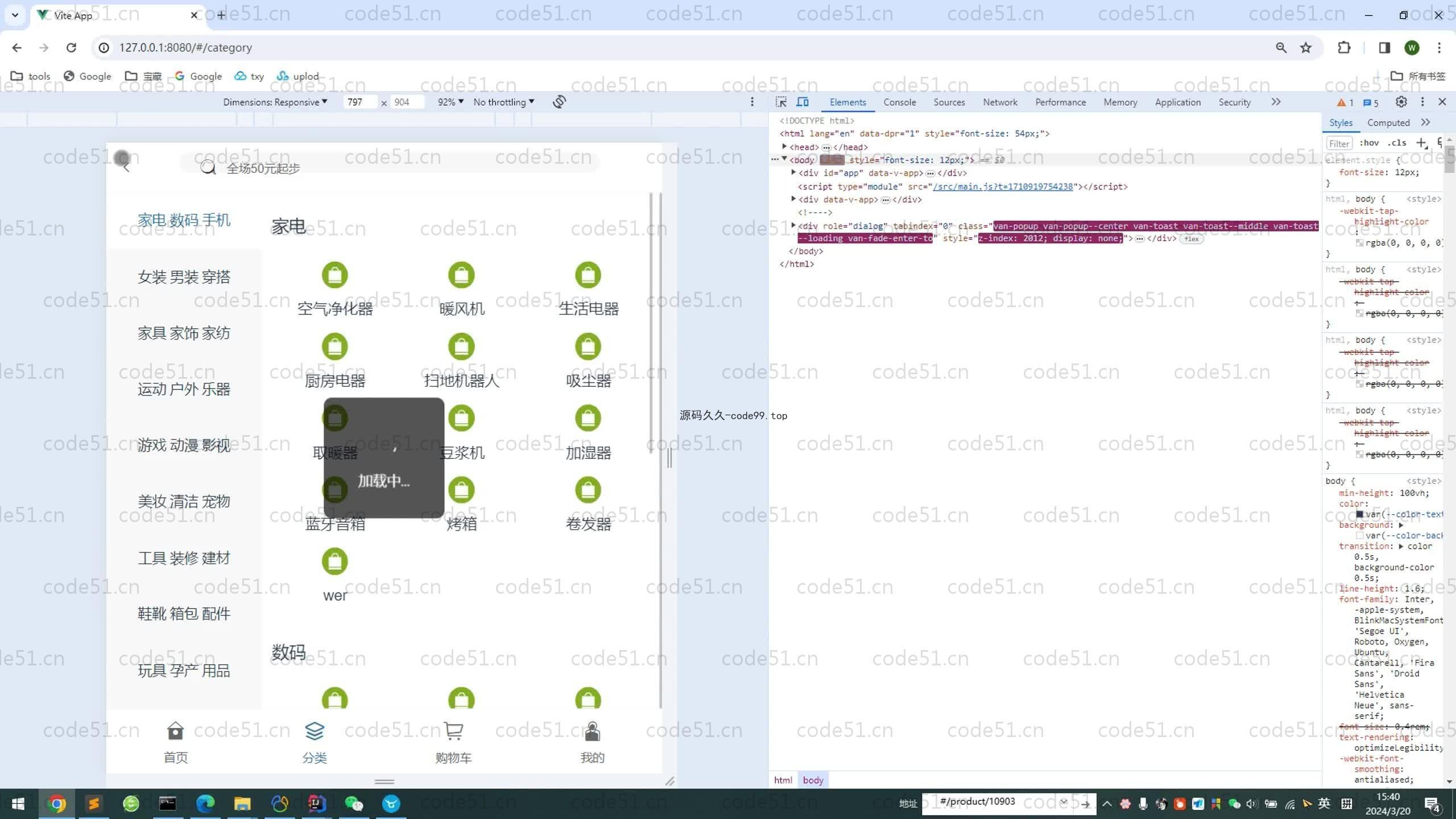Screen dimensions: 1456x819
Task: Open the 豆浆机 category icon
Action: pyautogui.click(x=461, y=419)
